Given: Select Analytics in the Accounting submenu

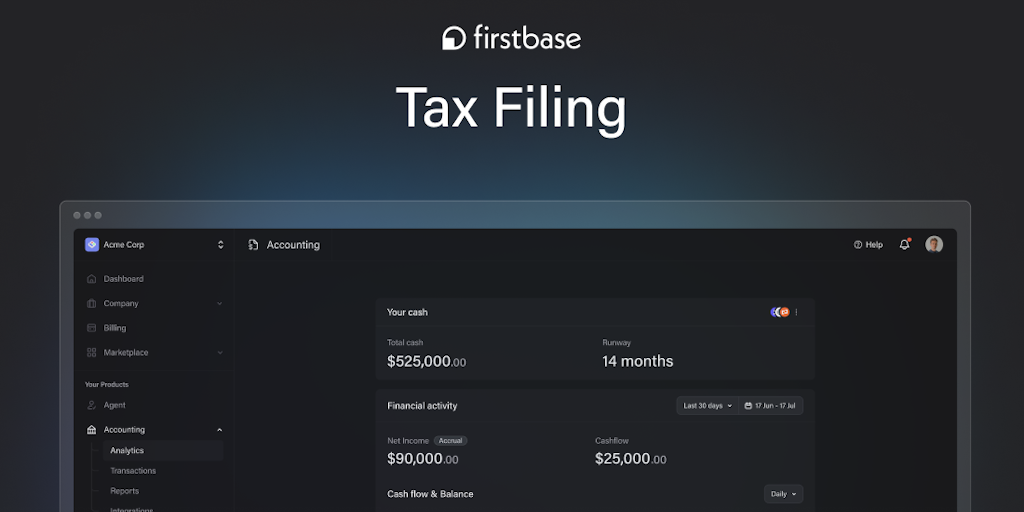Looking at the screenshot, I should click(127, 451).
